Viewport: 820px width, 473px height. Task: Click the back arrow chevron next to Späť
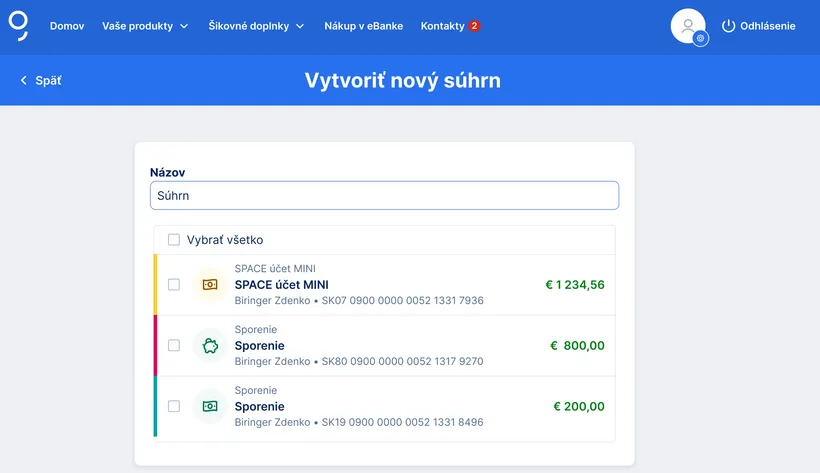pyautogui.click(x=23, y=81)
